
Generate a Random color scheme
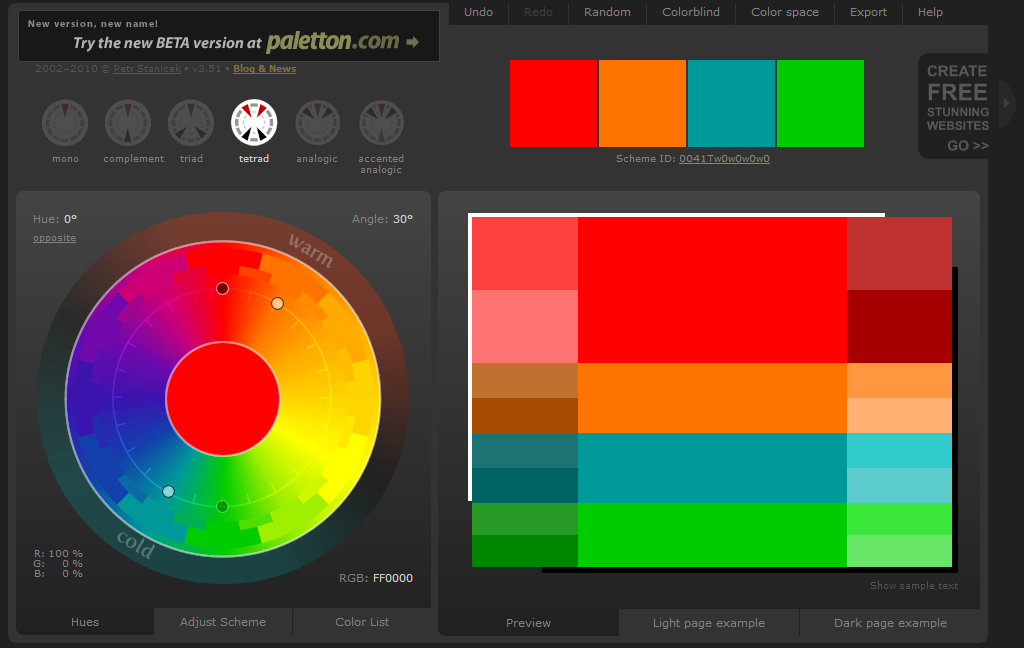click(x=607, y=12)
